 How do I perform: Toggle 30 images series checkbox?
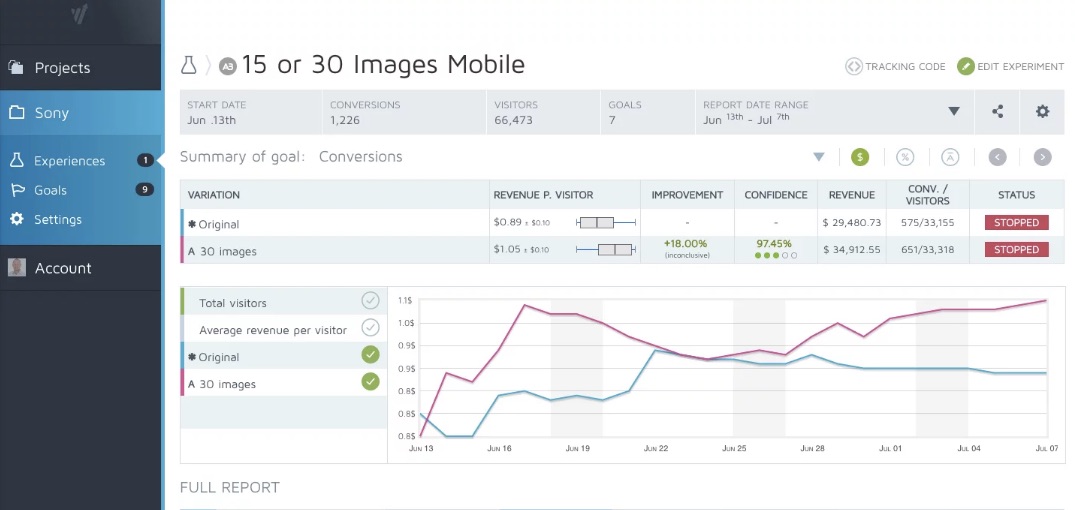(x=370, y=382)
